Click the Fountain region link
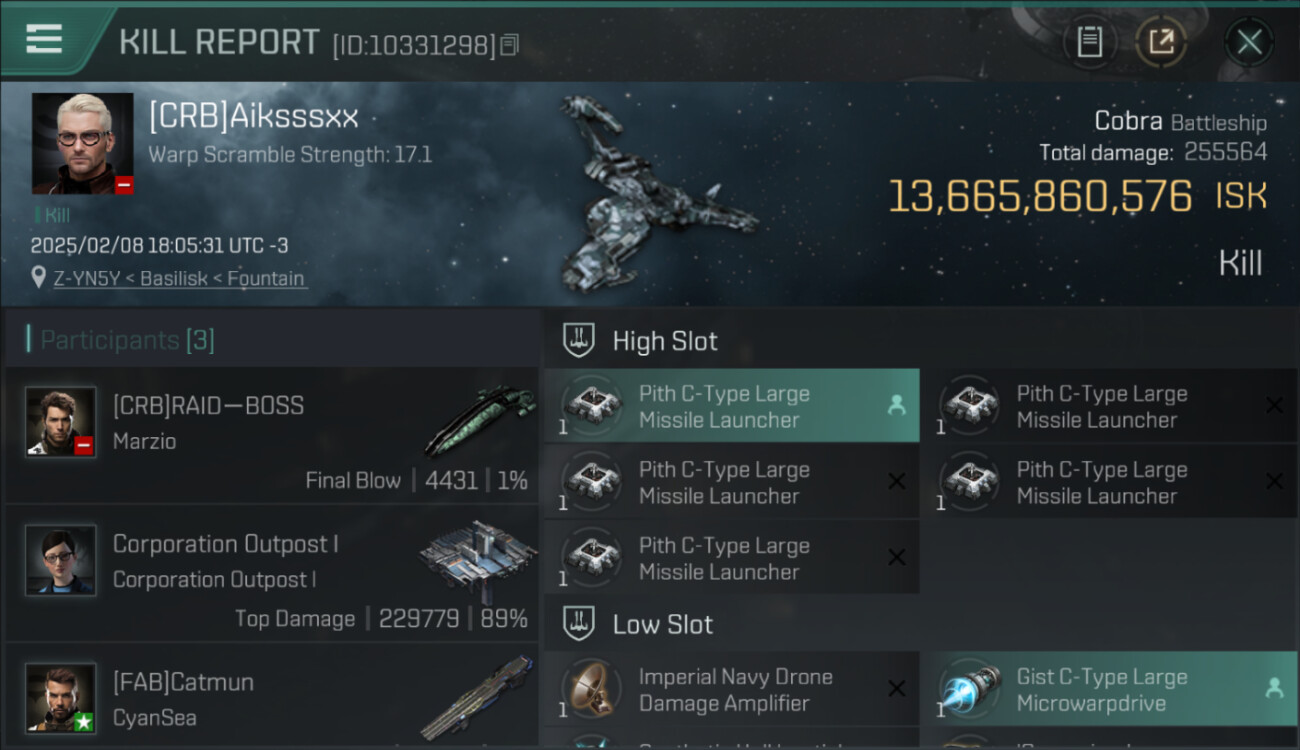 [x=266, y=278]
